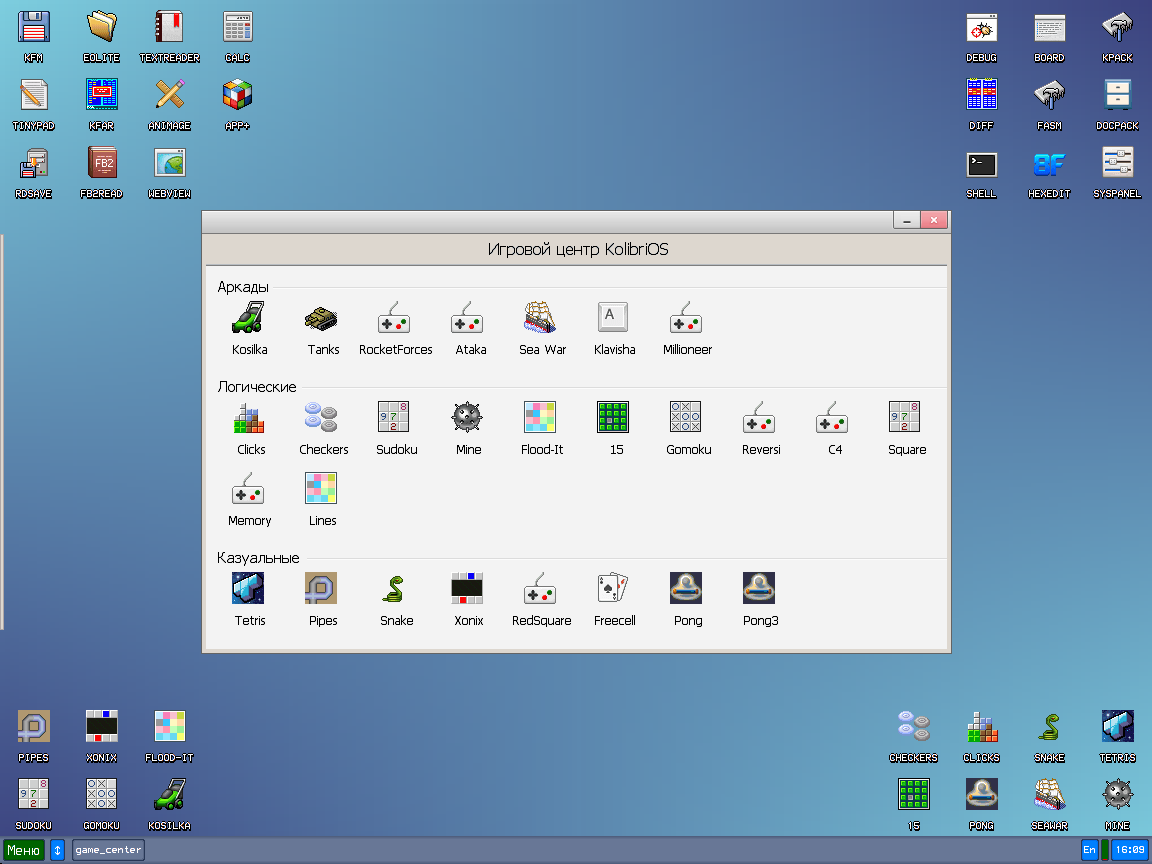Start Xonix in Game Center window

click(468, 600)
